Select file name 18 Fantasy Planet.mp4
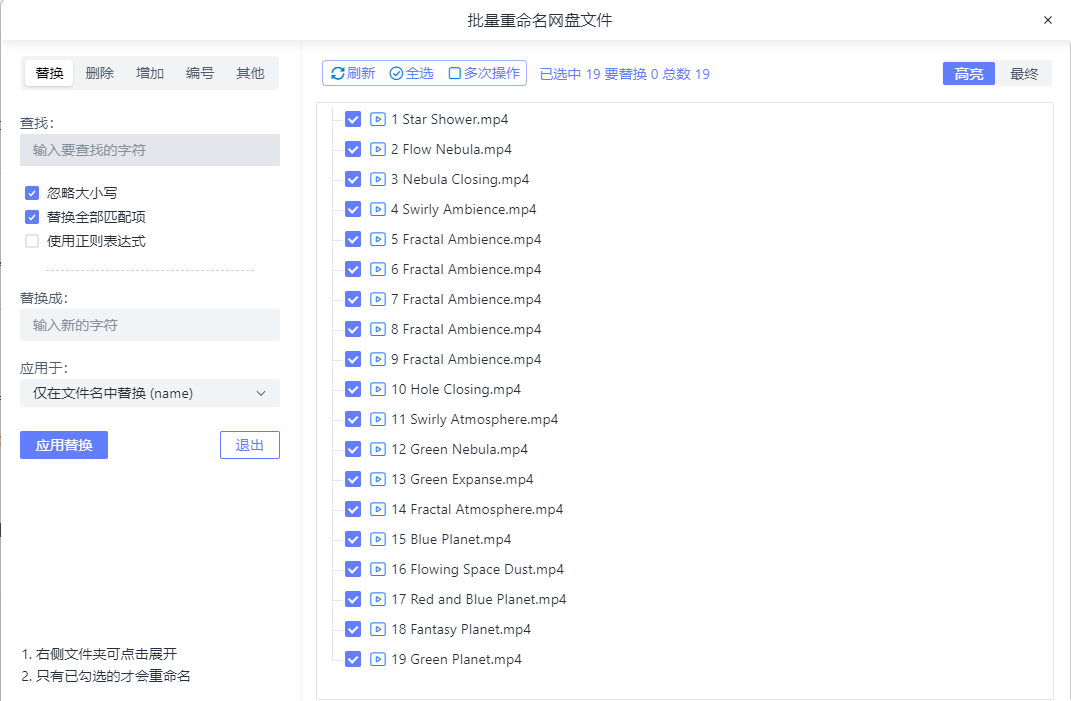The height and width of the screenshot is (701, 1071). tap(461, 630)
